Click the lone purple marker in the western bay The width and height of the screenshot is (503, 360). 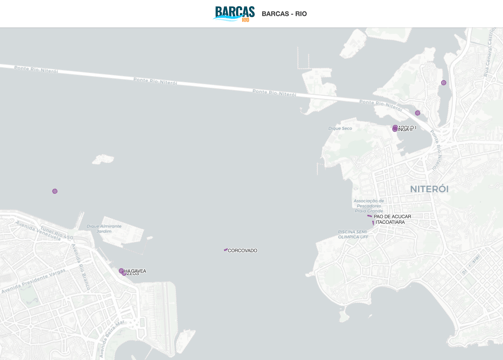pos(55,191)
